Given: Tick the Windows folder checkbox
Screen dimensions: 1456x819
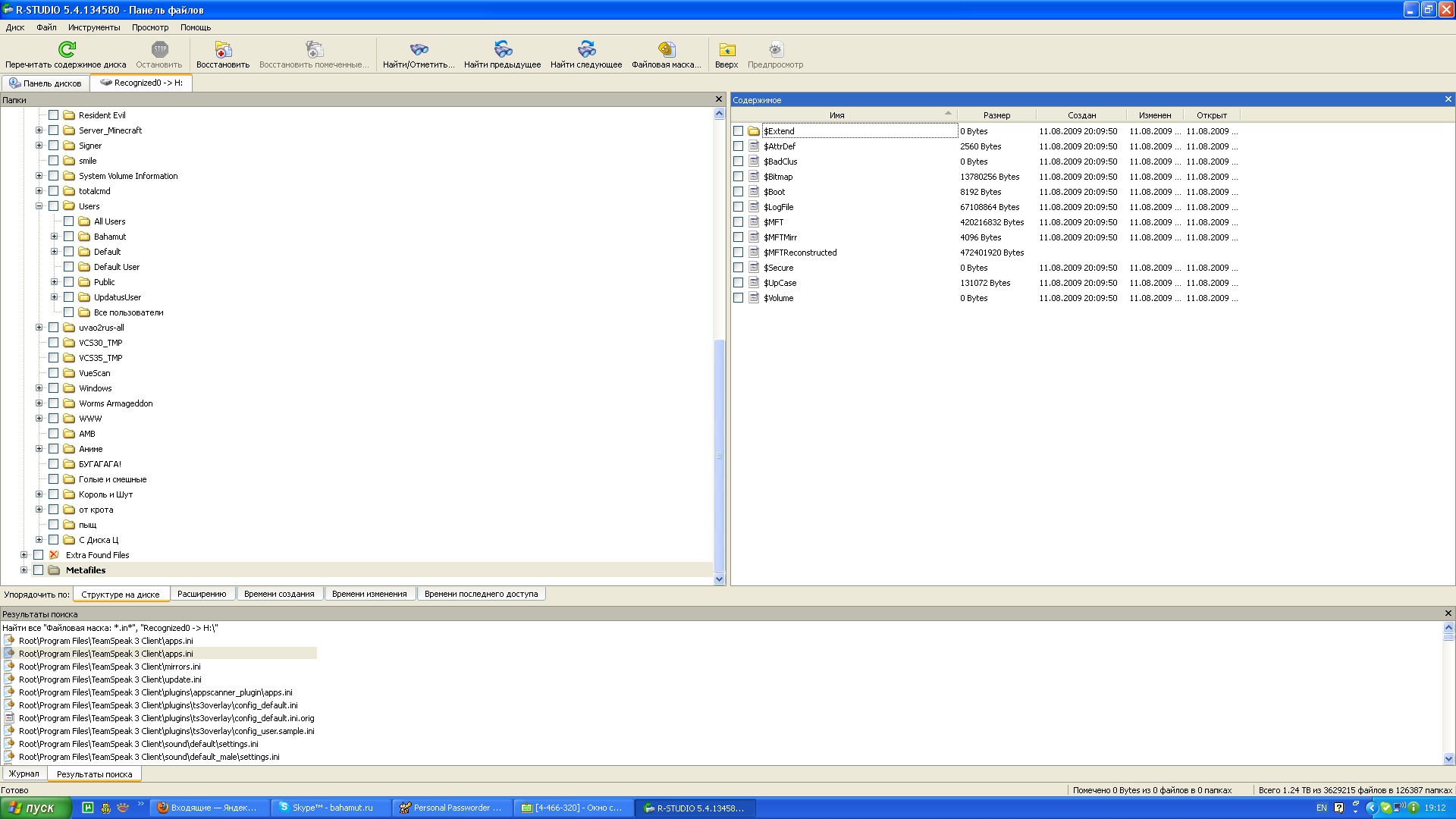Looking at the screenshot, I should pos(54,388).
